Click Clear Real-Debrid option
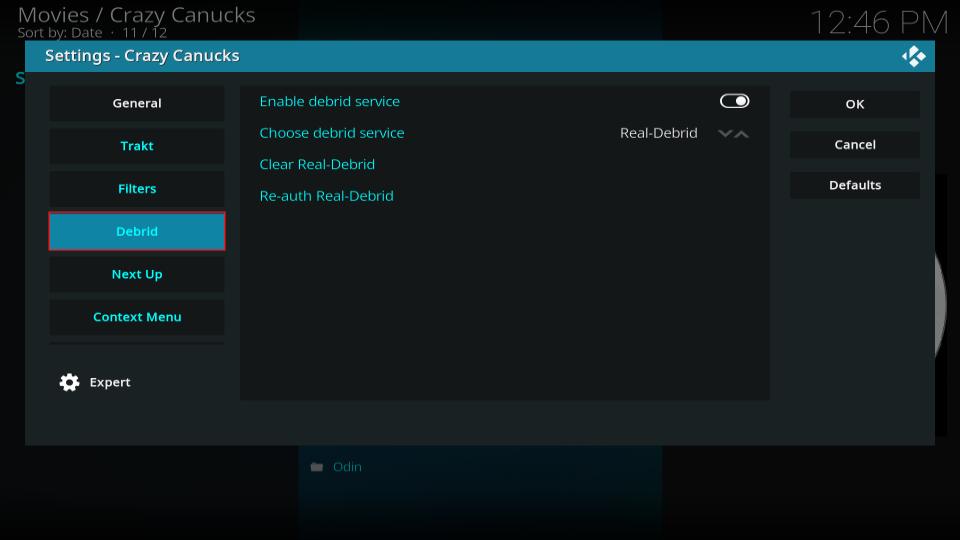This screenshot has width=960, height=540. (x=317, y=164)
